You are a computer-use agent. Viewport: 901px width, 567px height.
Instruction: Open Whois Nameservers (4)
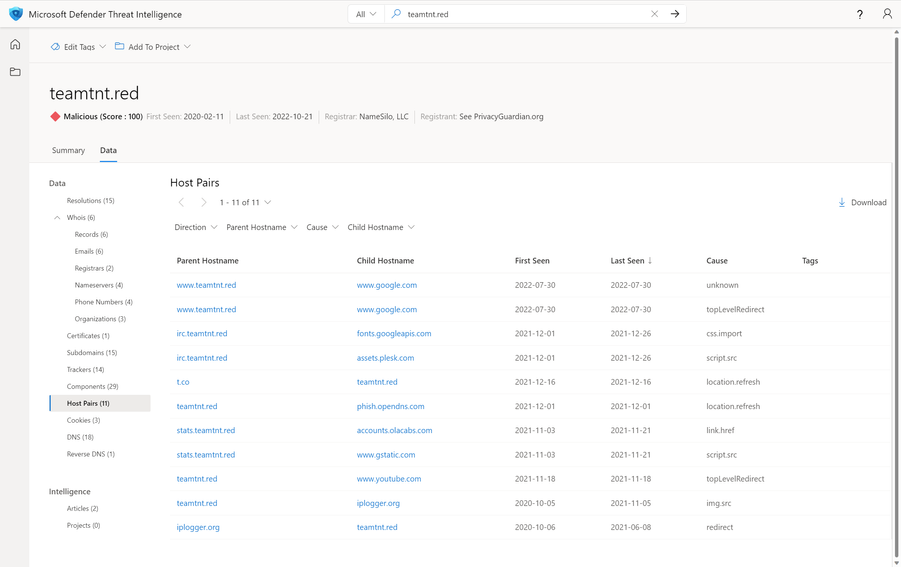pyautogui.click(x=99, y=285)
